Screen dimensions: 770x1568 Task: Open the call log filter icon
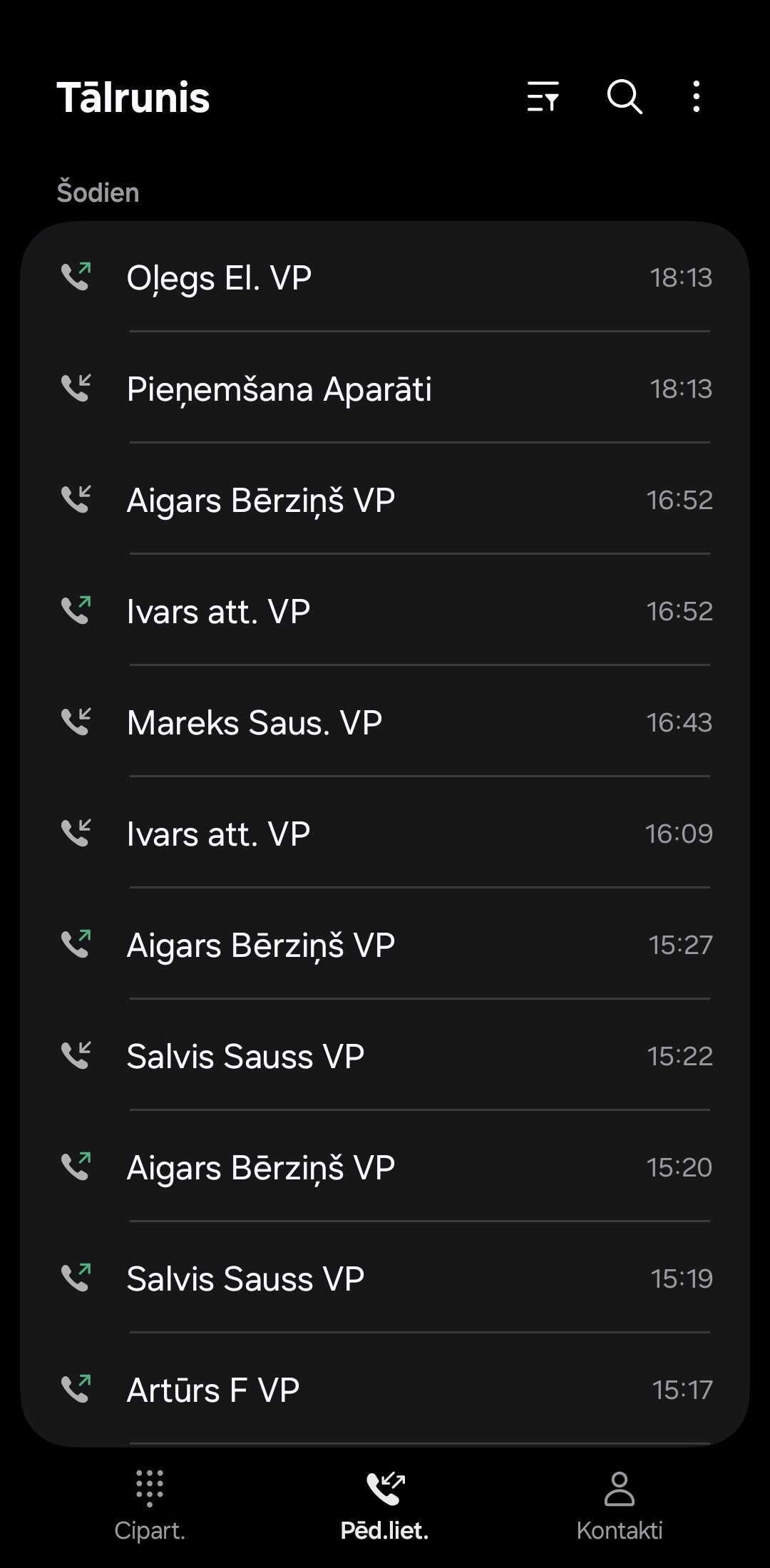click(543, 96)
